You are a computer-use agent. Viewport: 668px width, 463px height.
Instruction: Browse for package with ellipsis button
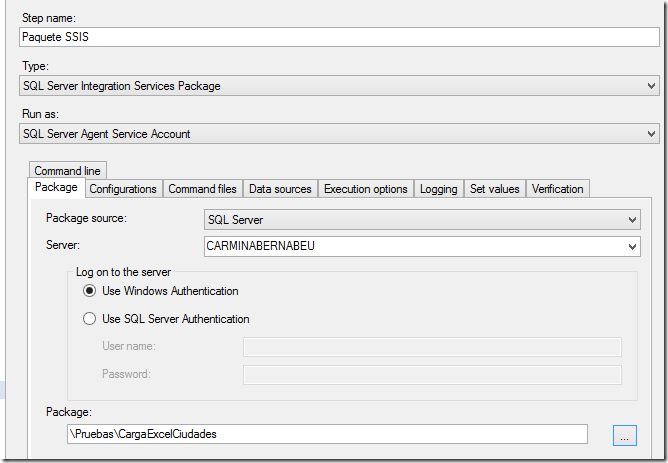coord(624,435)
